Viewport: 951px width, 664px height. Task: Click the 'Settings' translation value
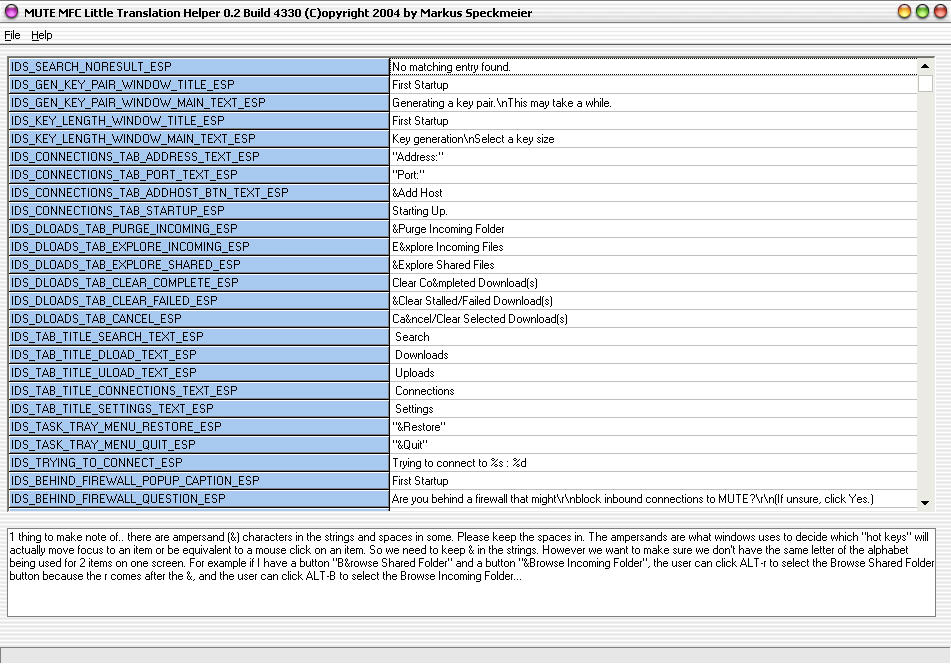[653, 409]
